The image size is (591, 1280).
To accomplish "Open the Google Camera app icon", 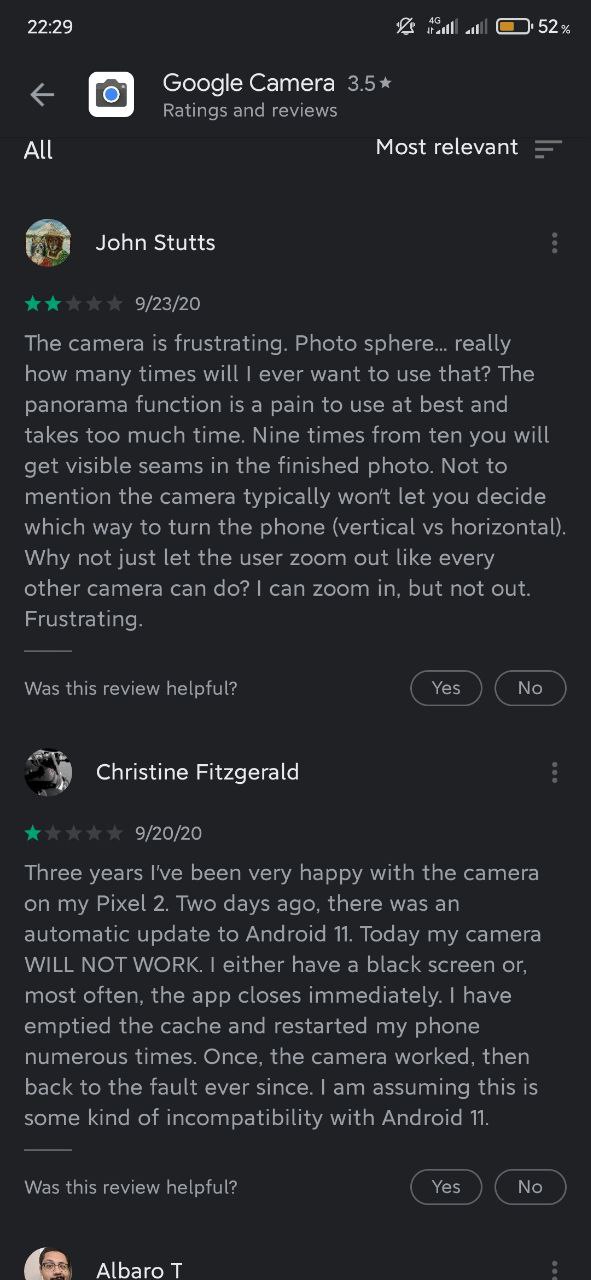I will pos(111,95).
